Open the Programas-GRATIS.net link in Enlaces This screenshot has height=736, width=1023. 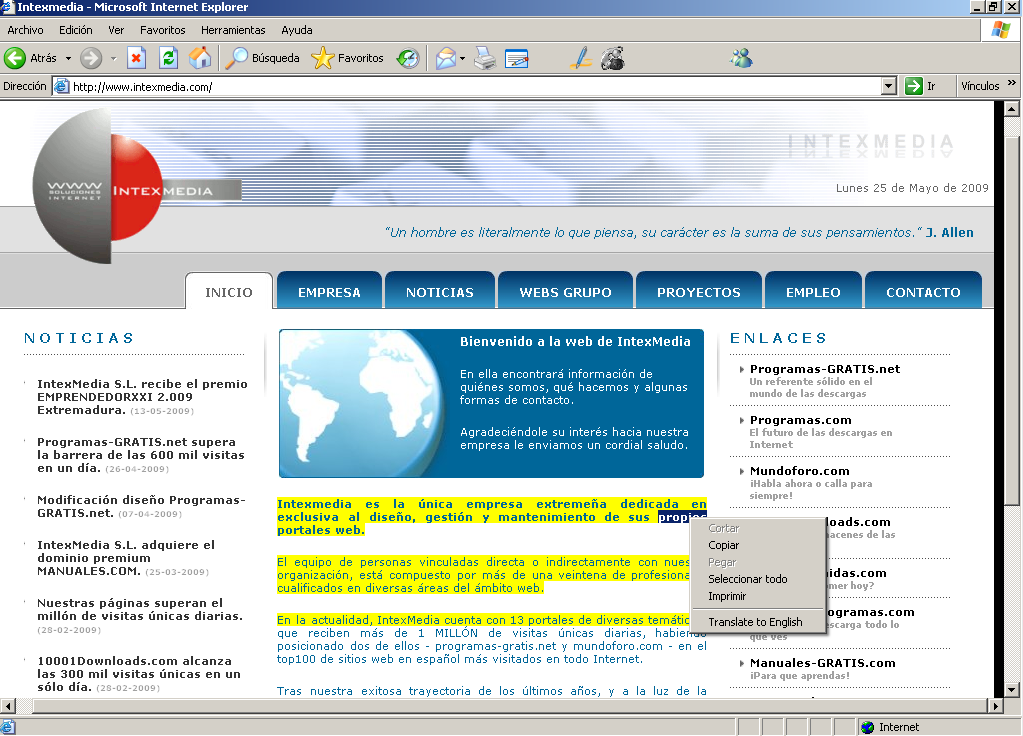point(825,369)
